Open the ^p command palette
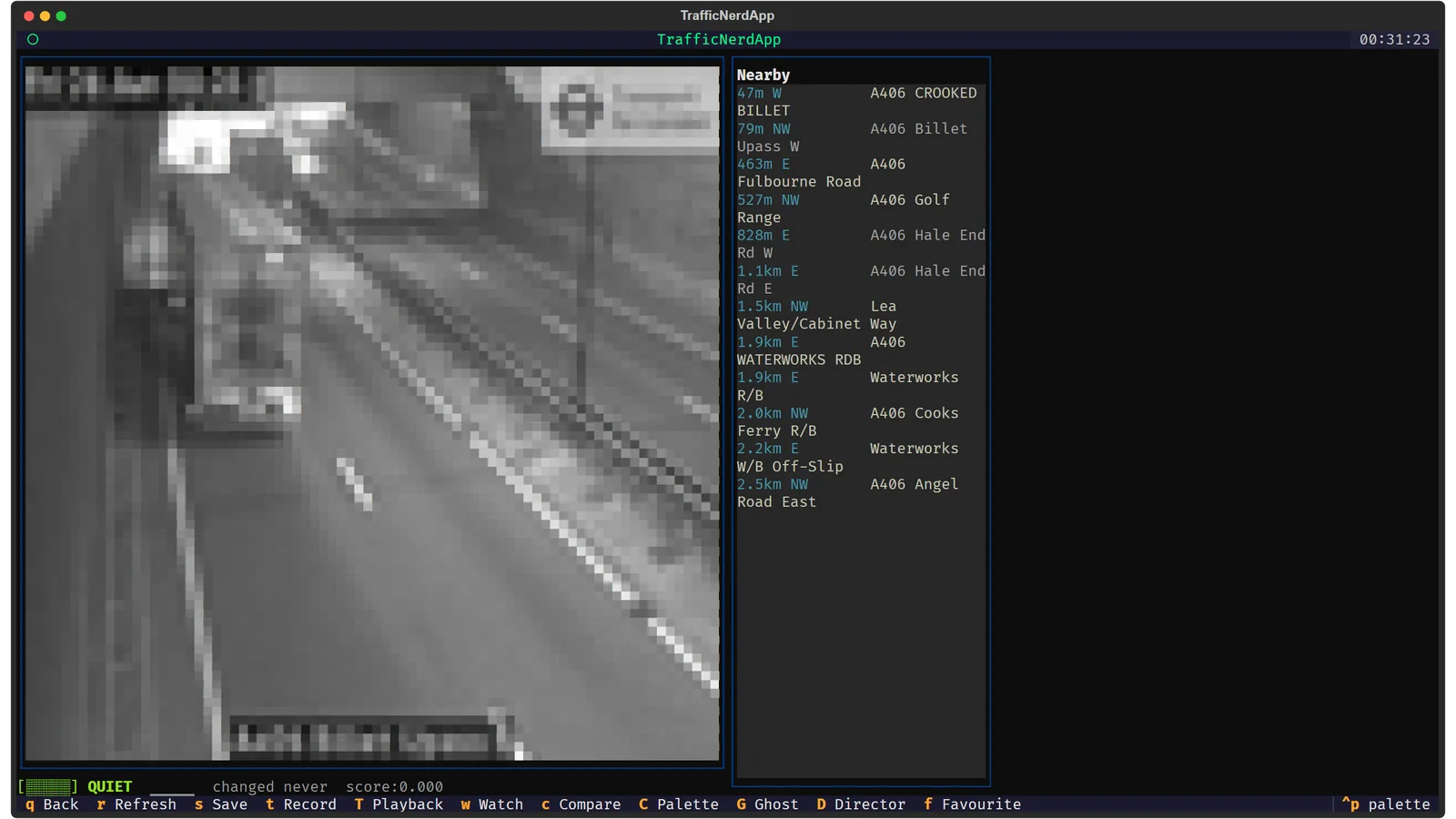The height and width of the screenshot is (819, 1456). point(1386,804)
